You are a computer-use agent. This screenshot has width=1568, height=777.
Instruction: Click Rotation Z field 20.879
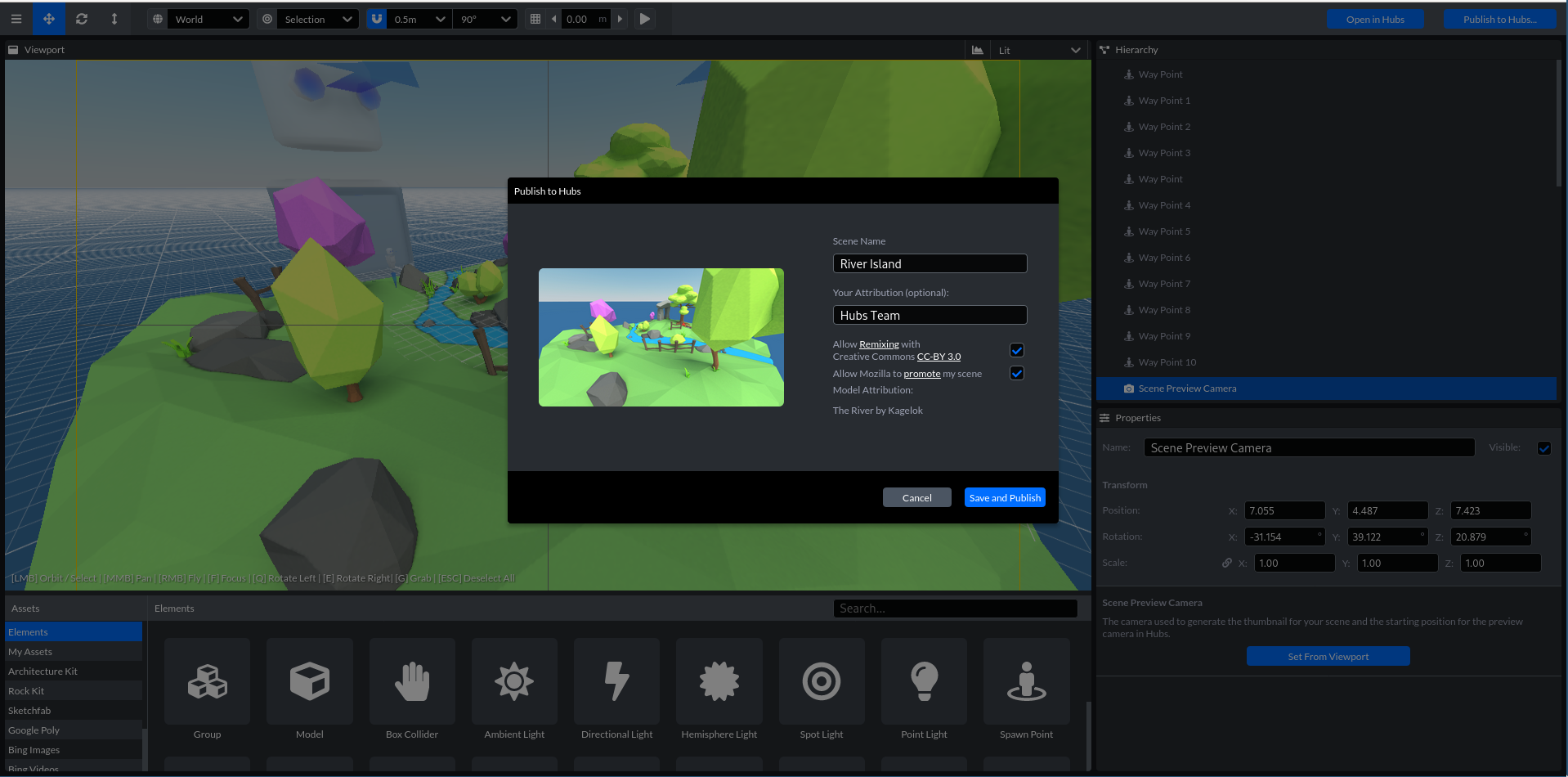[x=1490, y=537]
